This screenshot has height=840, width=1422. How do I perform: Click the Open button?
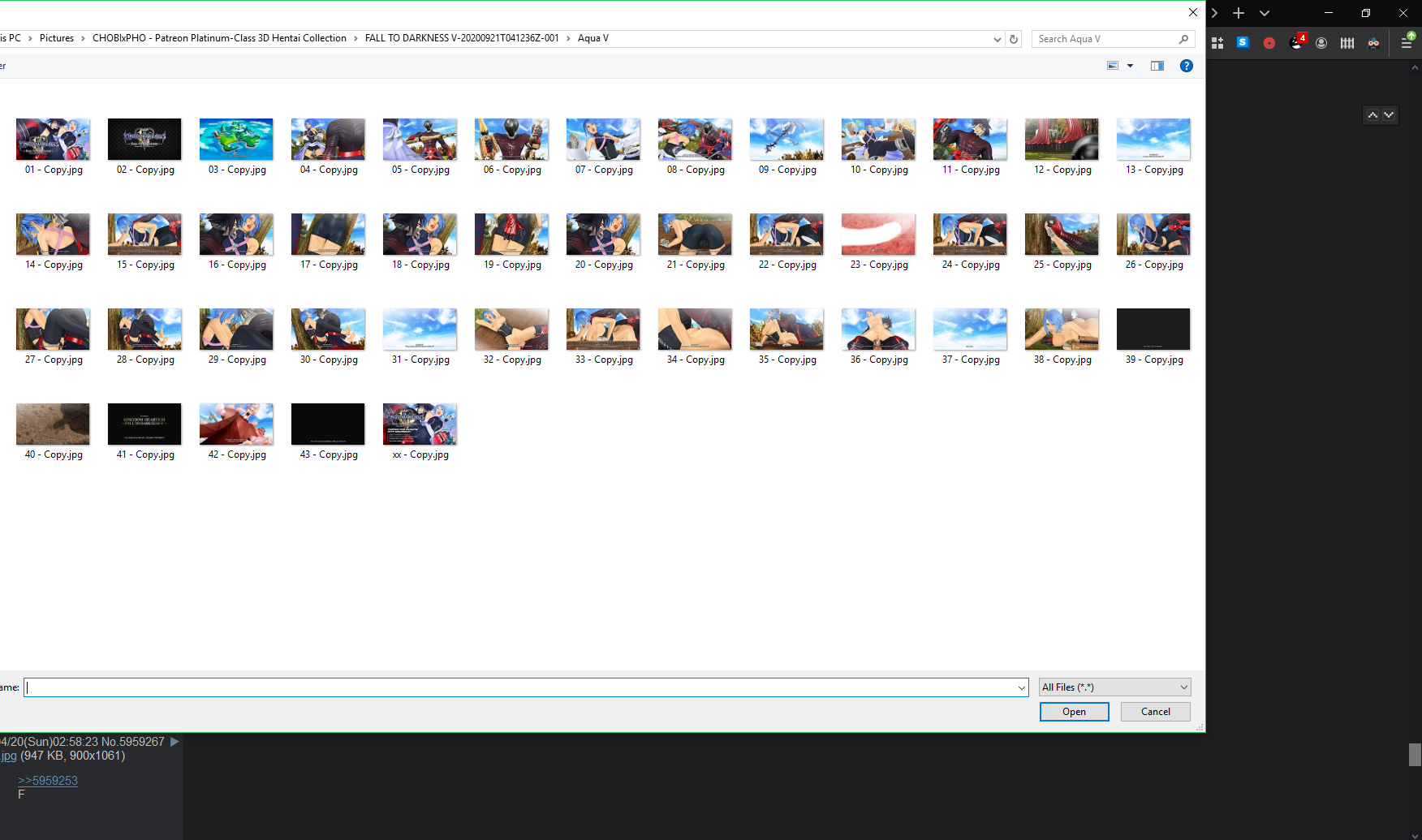(x=1074, y=712)
